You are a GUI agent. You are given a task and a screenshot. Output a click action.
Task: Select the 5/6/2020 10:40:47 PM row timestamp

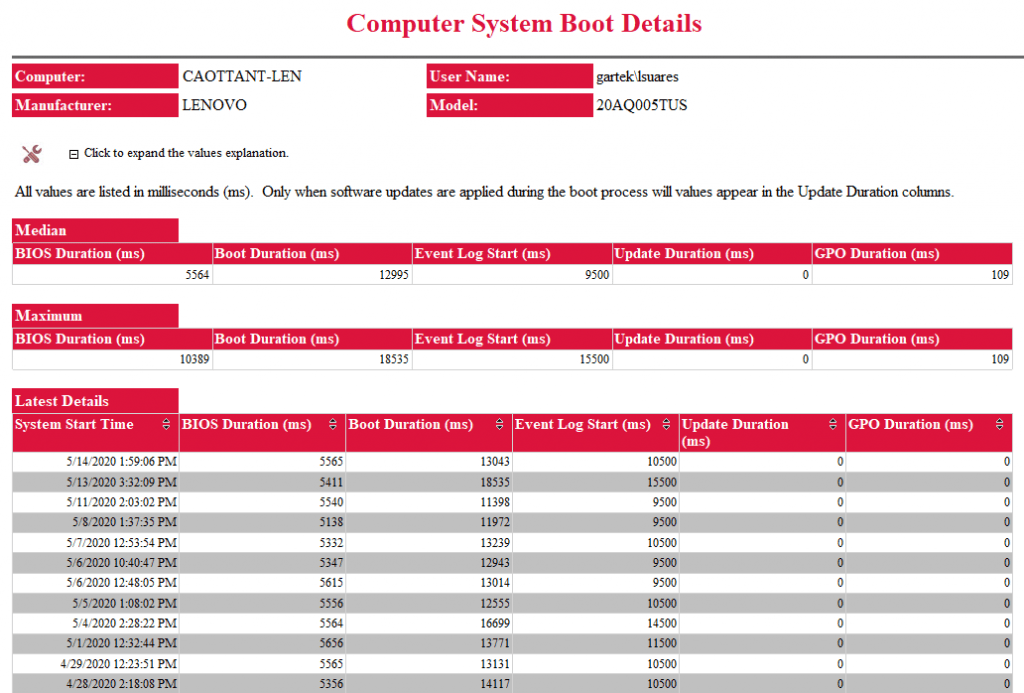click(x=121, y=562)
